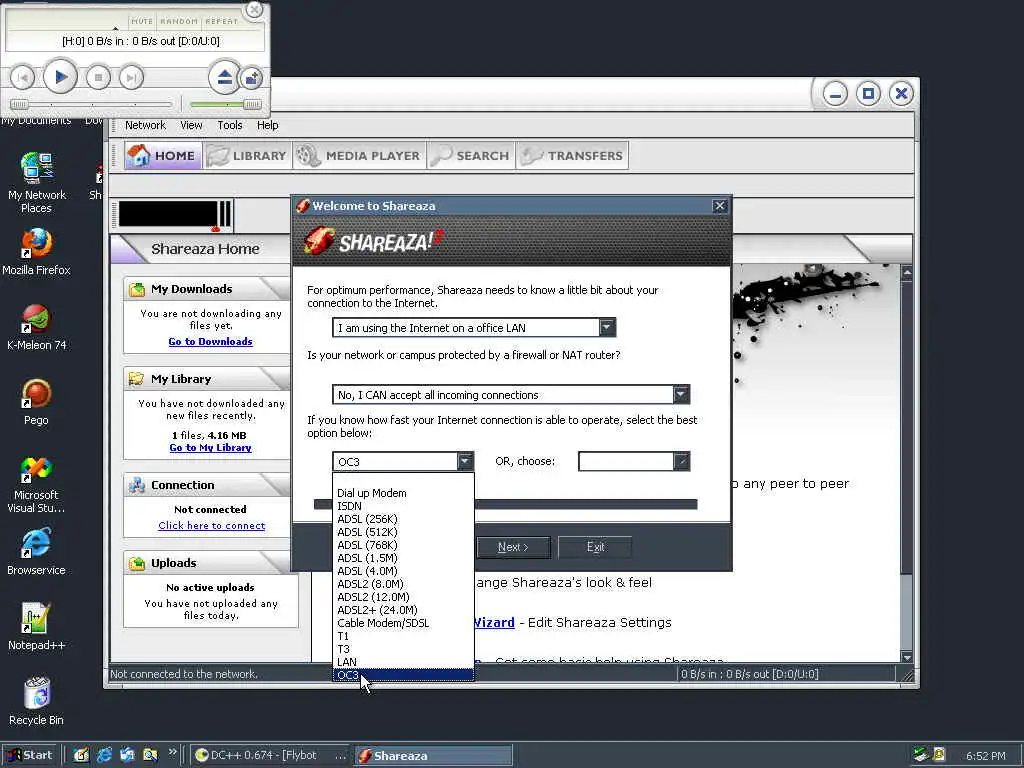Toggle MUTE in the remote widget
The height and width of the screenshot is (768, 1024).
tap(142, 21)
